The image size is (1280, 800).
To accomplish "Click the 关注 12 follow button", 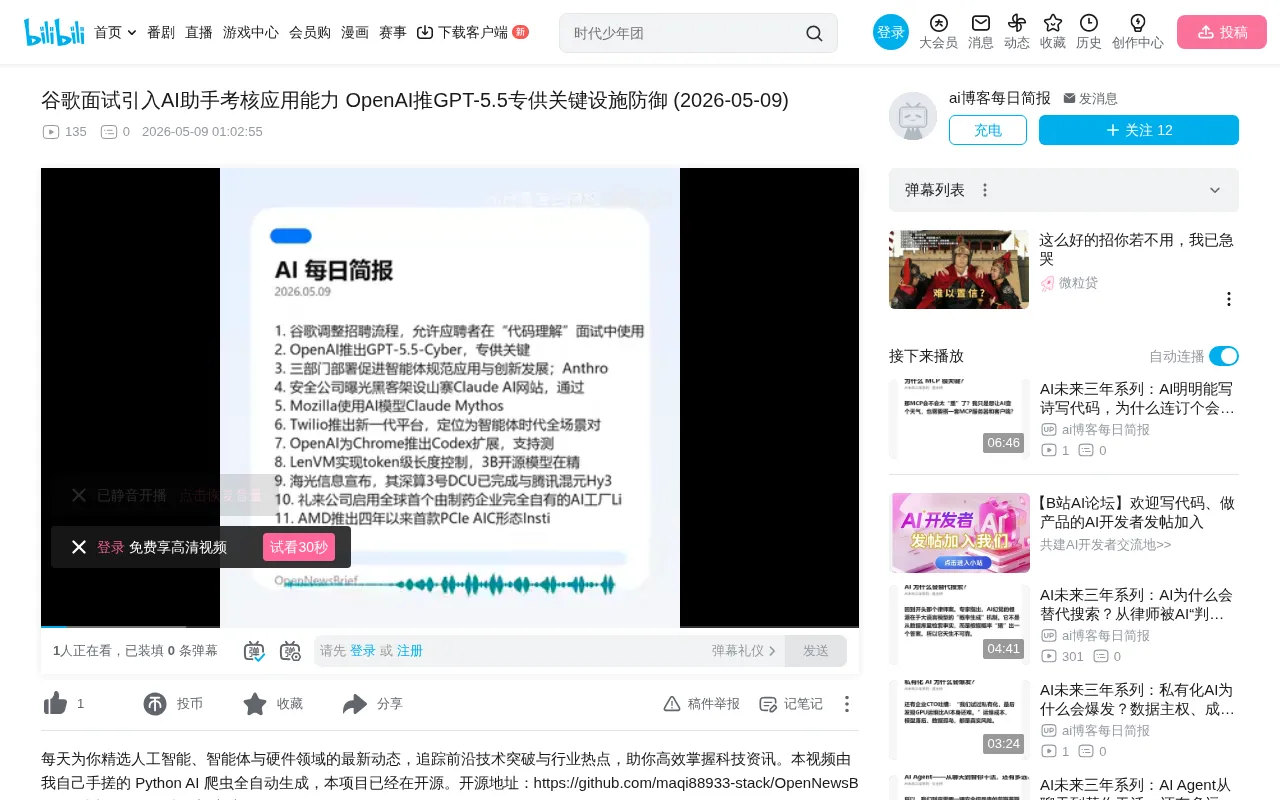I will pyautogui.click(x=1139, y=130).
